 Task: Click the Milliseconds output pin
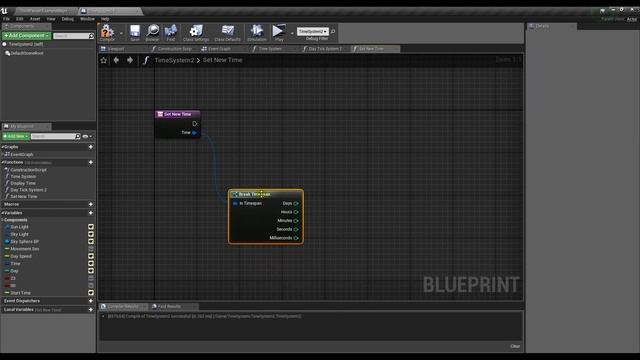[296, 238]
